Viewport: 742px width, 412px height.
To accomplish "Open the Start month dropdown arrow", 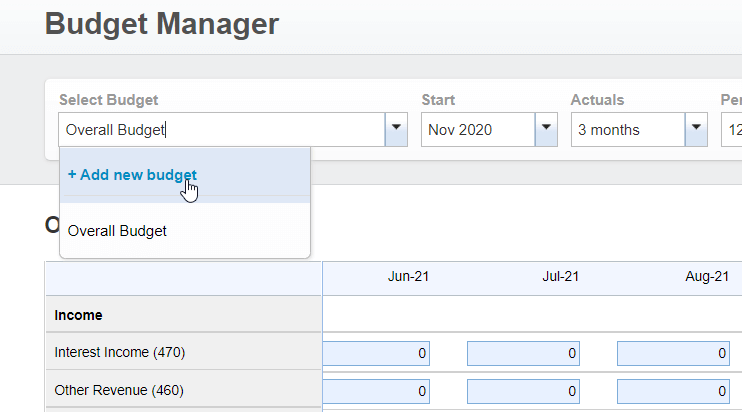I will click(546, 130).
